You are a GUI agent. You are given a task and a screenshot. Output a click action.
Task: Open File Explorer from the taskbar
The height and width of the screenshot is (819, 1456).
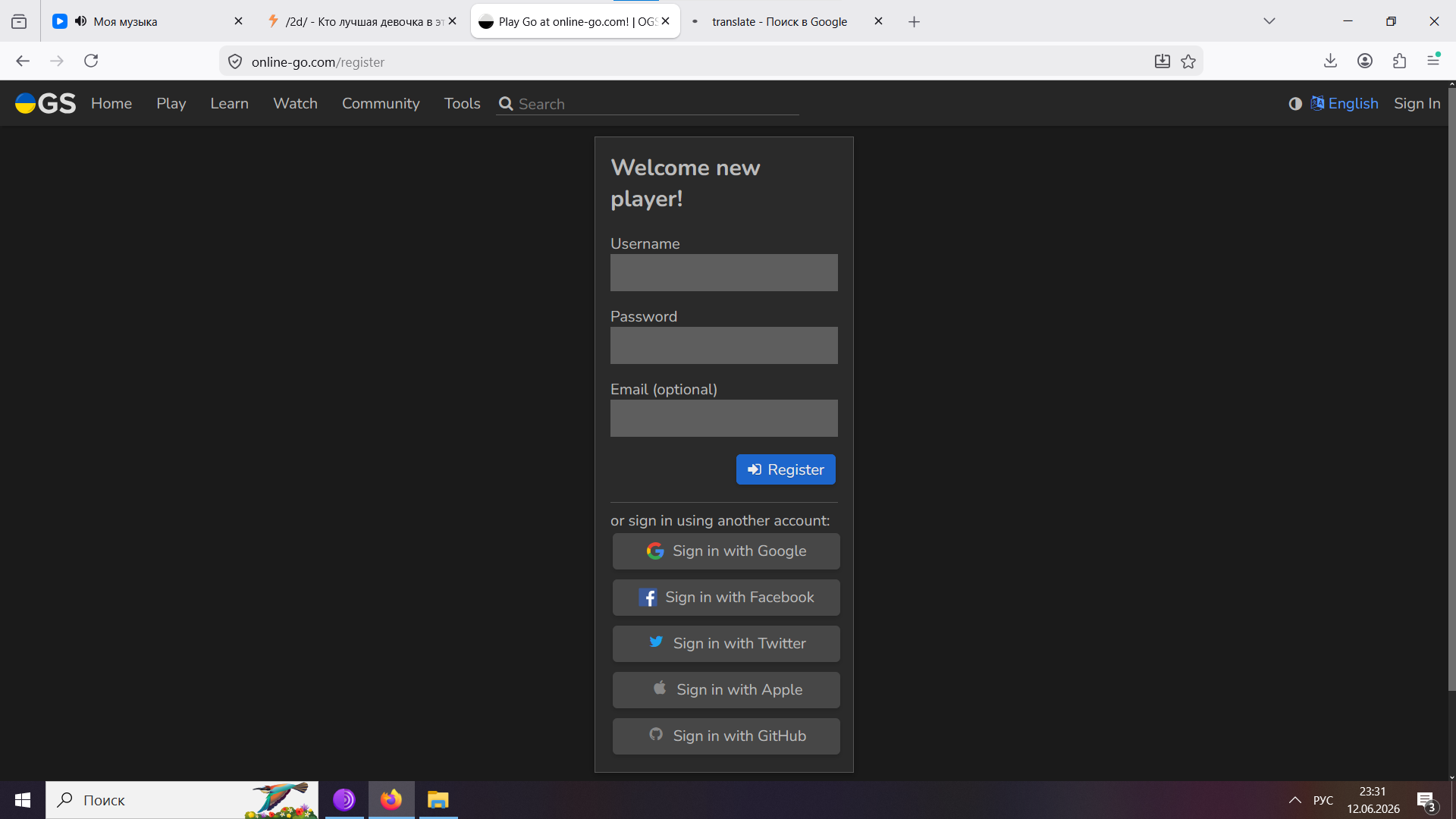click(438, 800)
